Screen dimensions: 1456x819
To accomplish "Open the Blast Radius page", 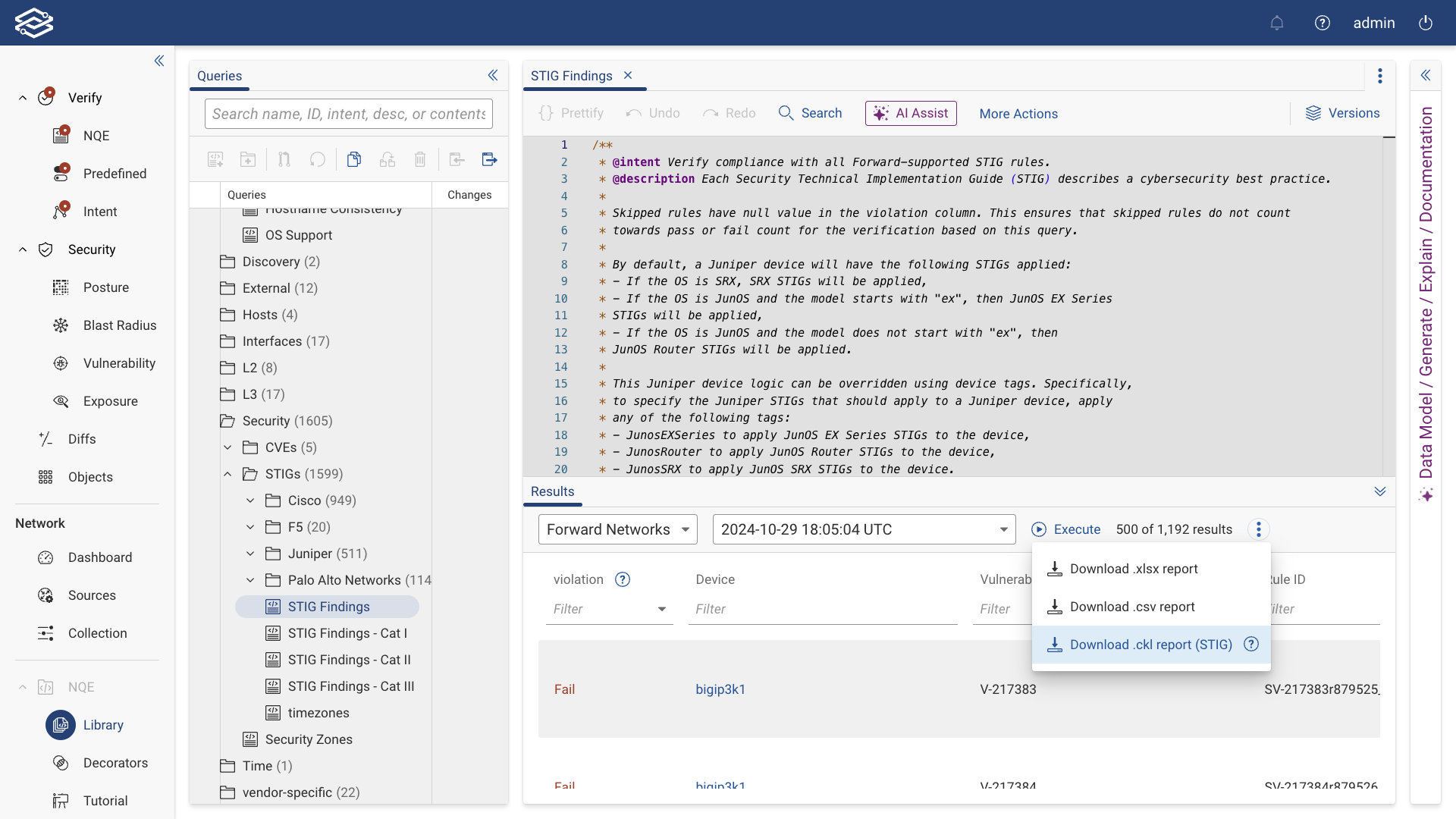I will [120, 325].
